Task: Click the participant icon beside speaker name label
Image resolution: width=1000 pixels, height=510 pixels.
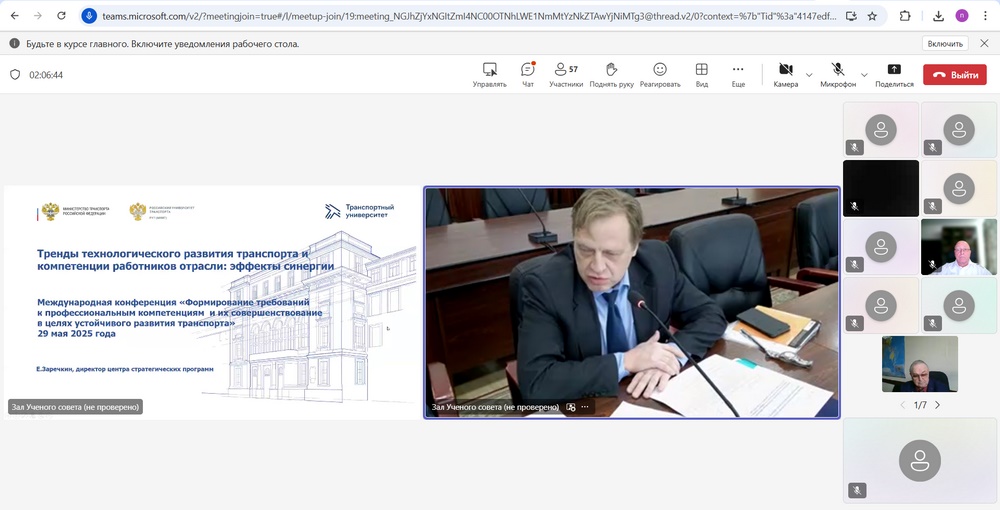Action: [x=571, y=407]
